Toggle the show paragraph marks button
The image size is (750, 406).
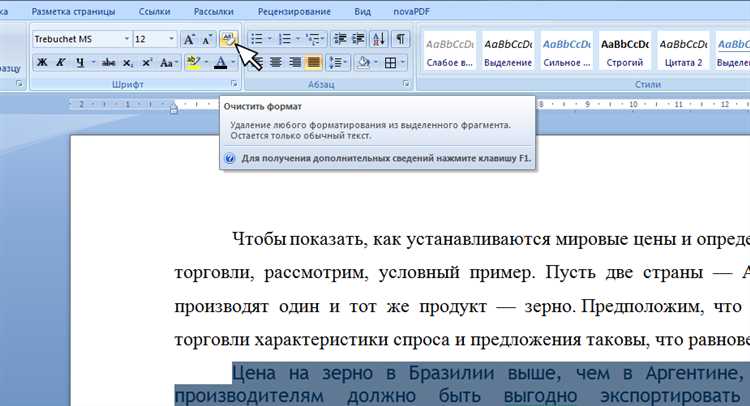point(400,39)
